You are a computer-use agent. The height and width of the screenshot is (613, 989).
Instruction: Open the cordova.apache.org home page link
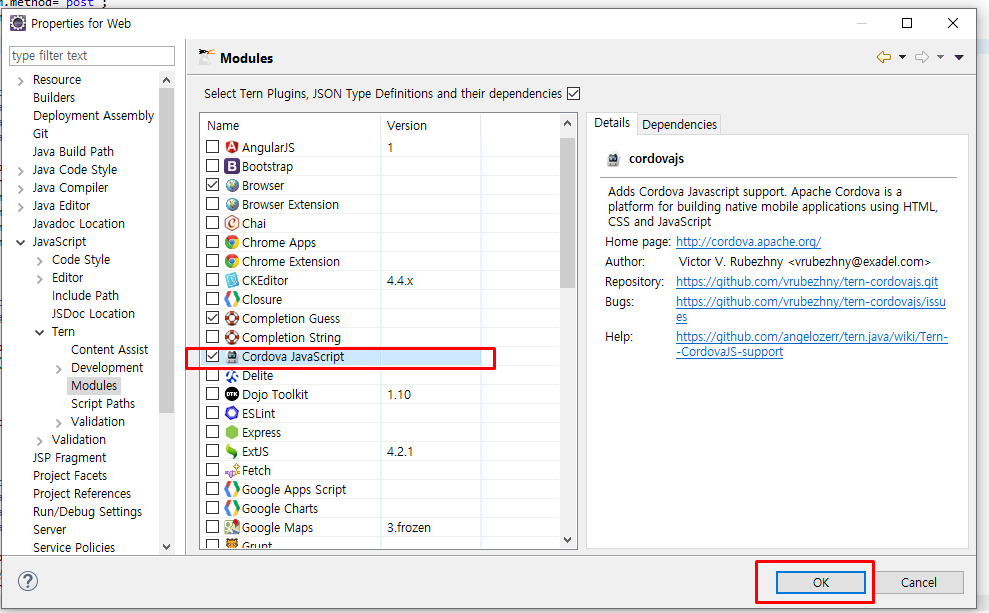748,242
